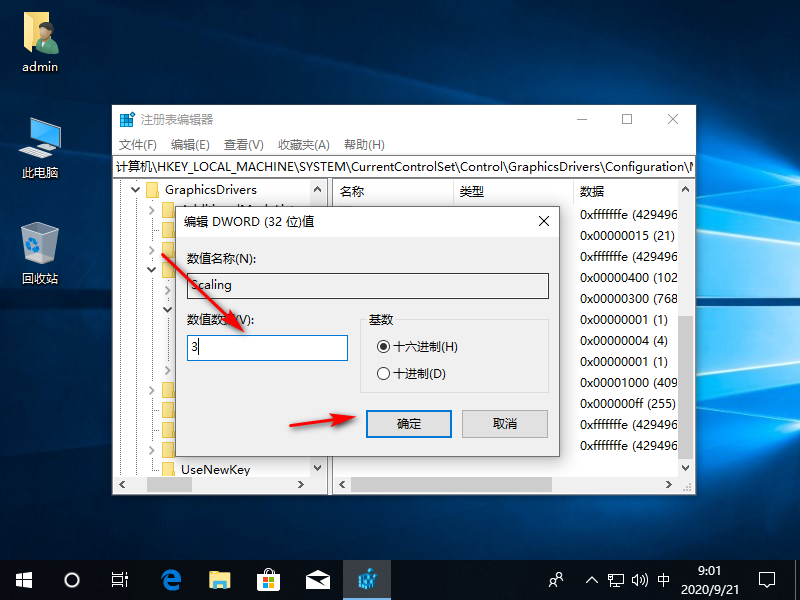This screenshot has width=800, height=600.
Task: Open the 文件(F) menu
Action: [138, 145]
